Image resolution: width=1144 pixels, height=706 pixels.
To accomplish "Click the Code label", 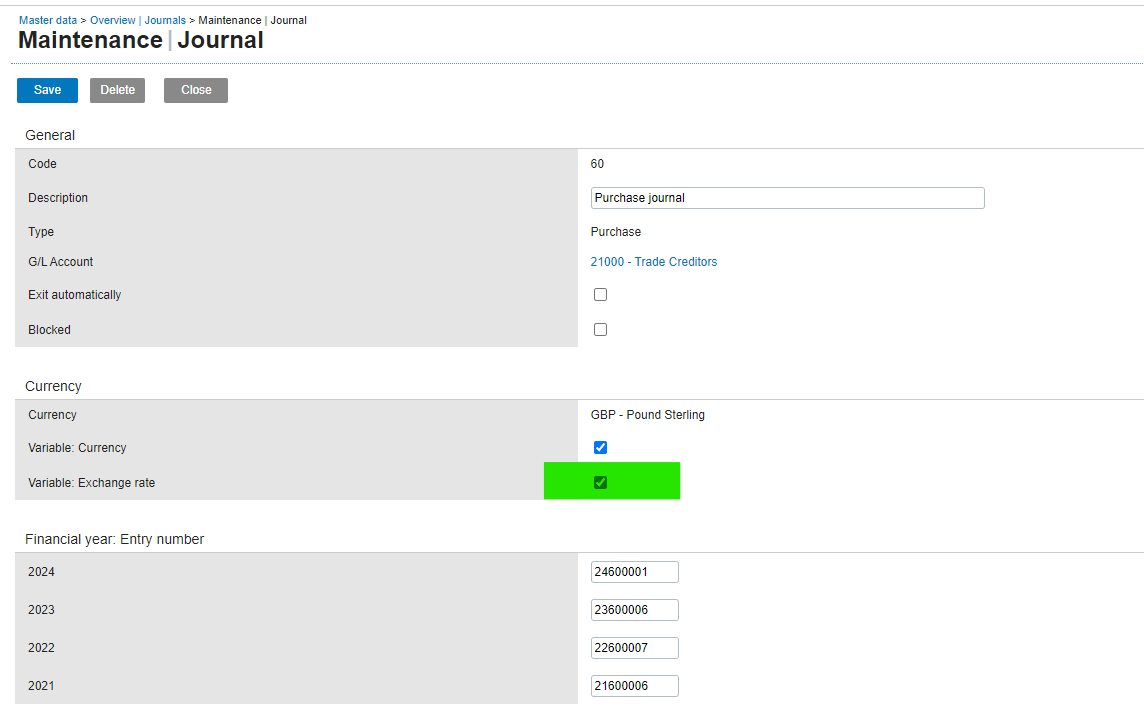I will (x=42, y=164).
